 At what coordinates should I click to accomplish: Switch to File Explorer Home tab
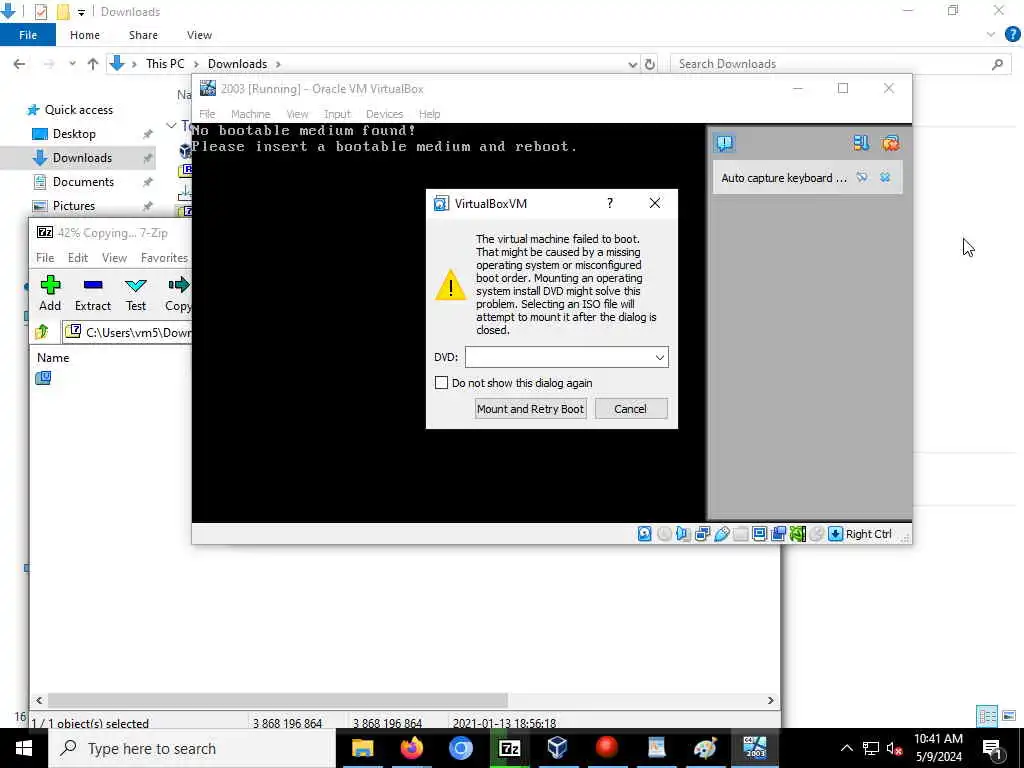pos(85,35)
